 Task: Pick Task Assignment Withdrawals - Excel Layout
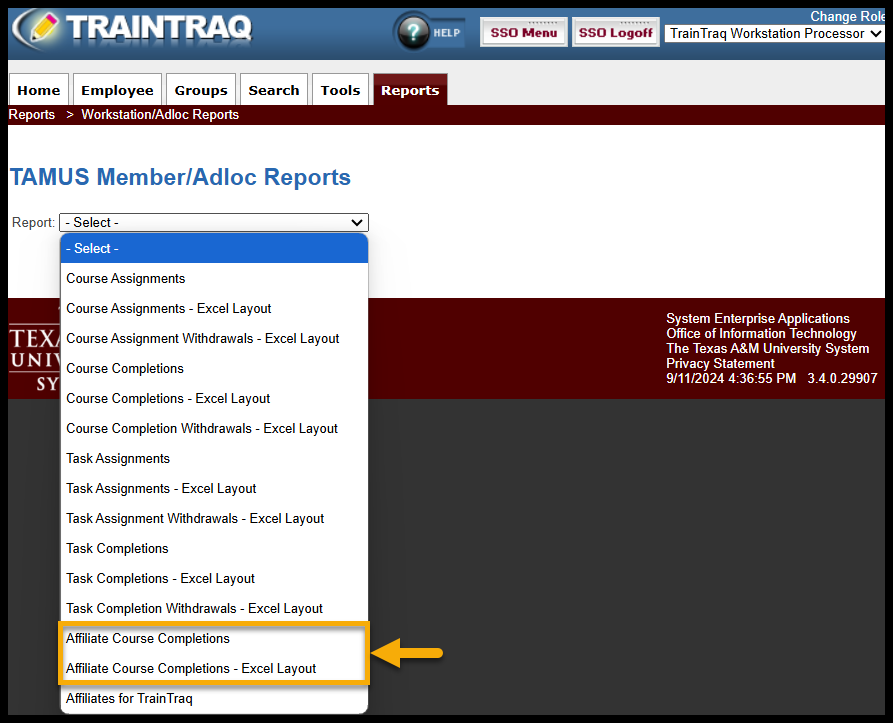(x=214, y=519)
